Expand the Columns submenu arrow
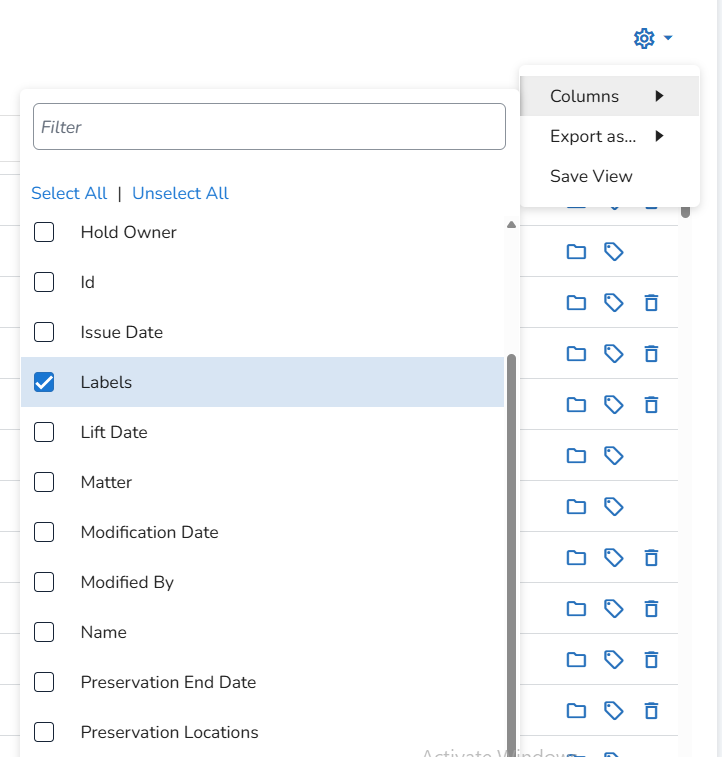Screen dimensions: 722x757 [659, 96]
